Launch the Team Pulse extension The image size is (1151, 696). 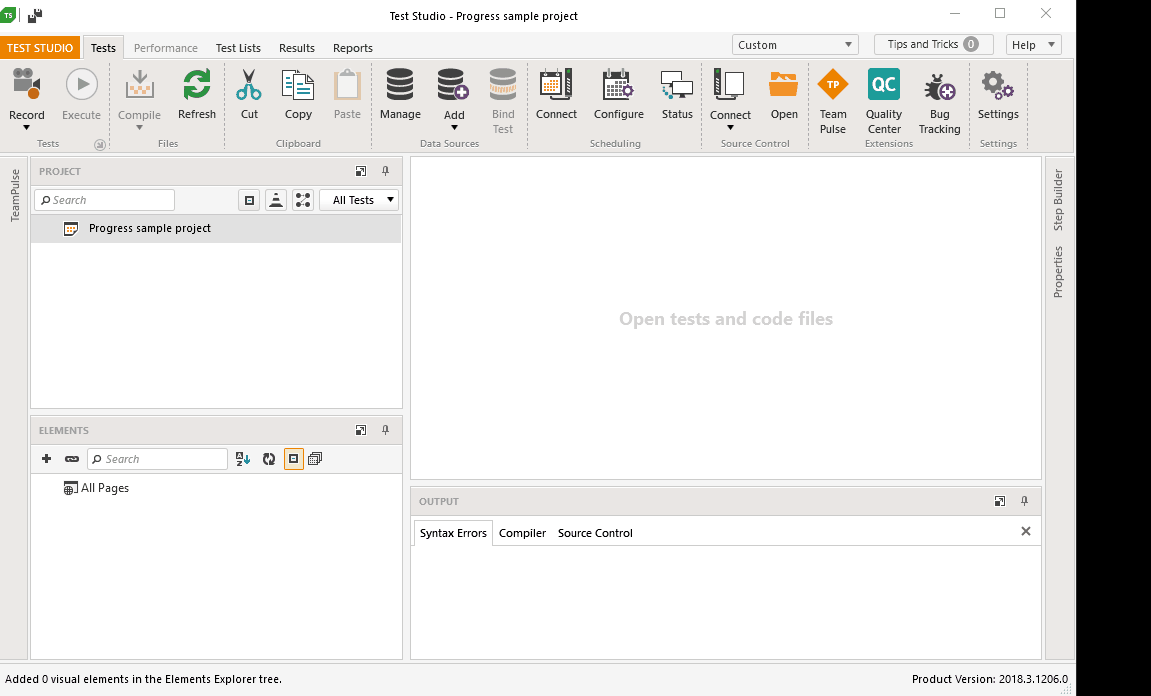832,84
